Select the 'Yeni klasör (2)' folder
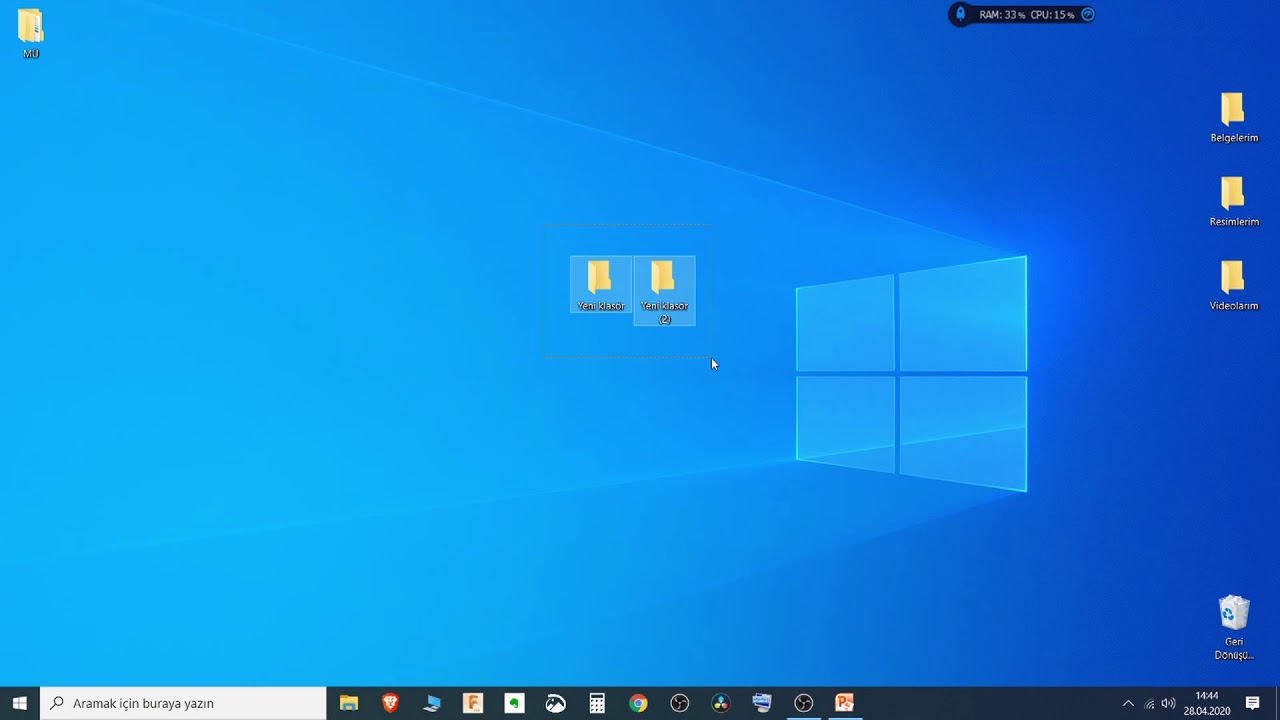The image size is (1280, 720). click(665, 291)
